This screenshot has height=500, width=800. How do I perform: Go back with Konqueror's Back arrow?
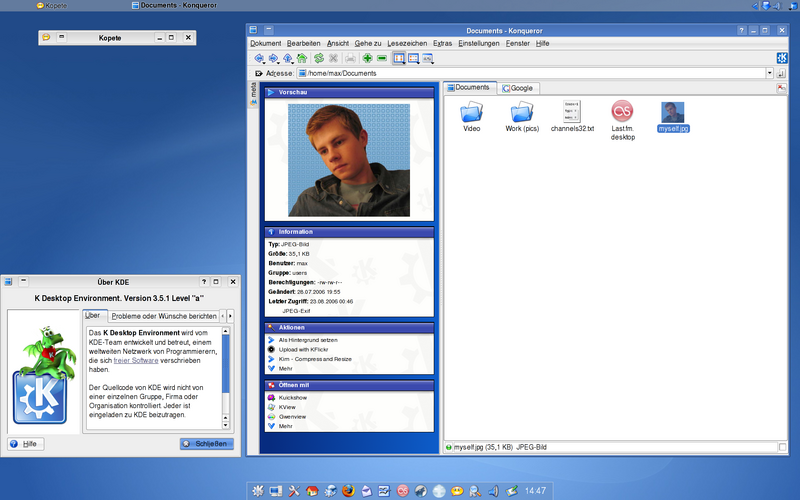259,58
